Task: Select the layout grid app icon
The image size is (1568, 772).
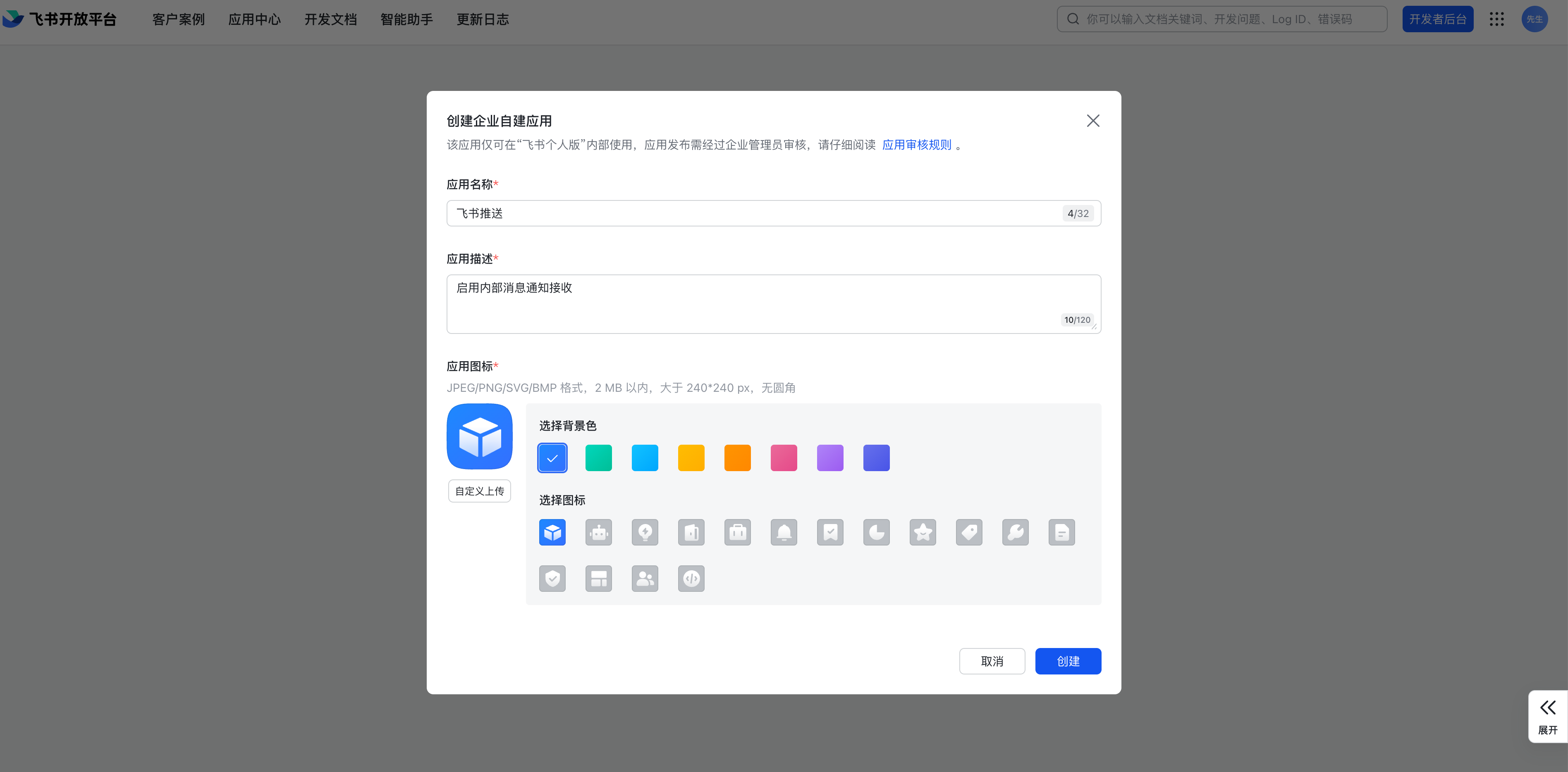Action: tap(598, 579)
